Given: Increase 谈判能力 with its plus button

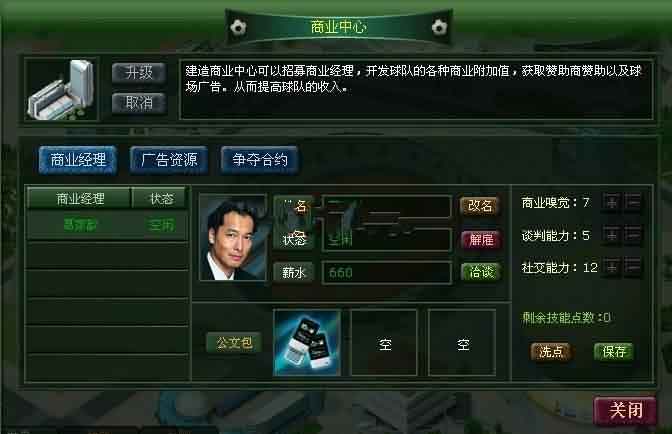Looking at the screenshot, I should (612, 235).
